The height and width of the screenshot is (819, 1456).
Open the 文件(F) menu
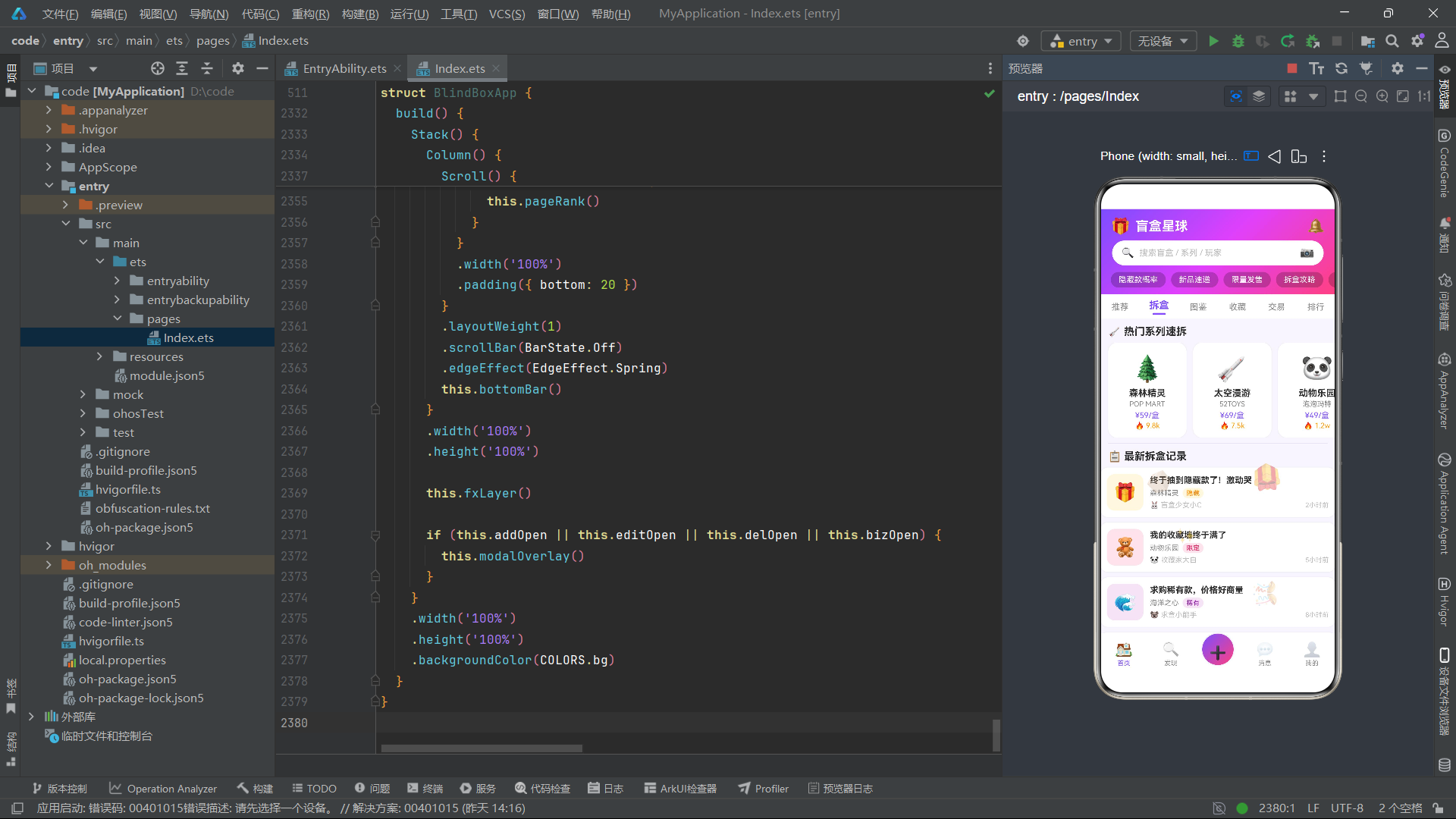tap(60, 14)
